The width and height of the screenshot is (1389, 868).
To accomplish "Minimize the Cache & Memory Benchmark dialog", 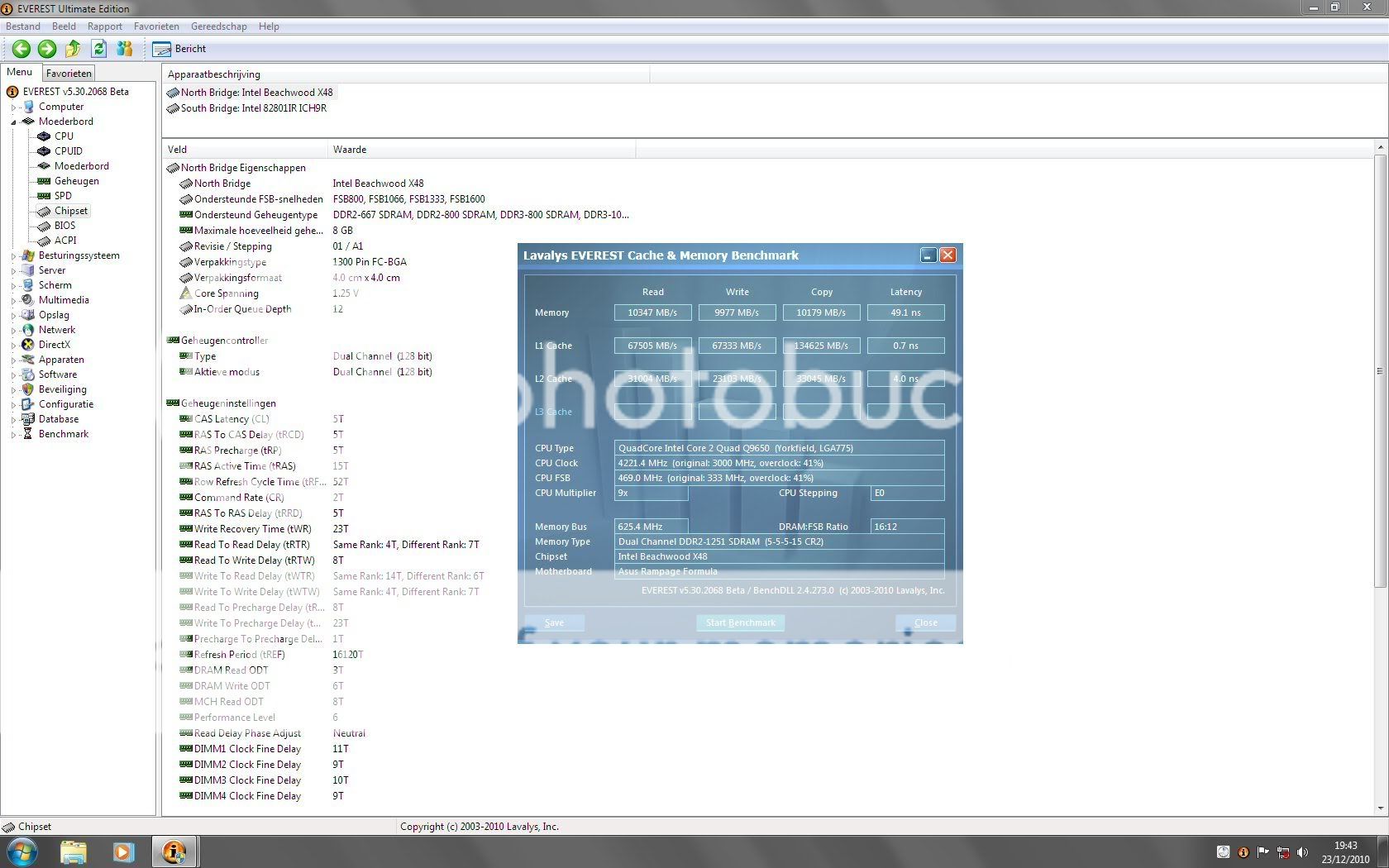I will [x=928, y=255].
